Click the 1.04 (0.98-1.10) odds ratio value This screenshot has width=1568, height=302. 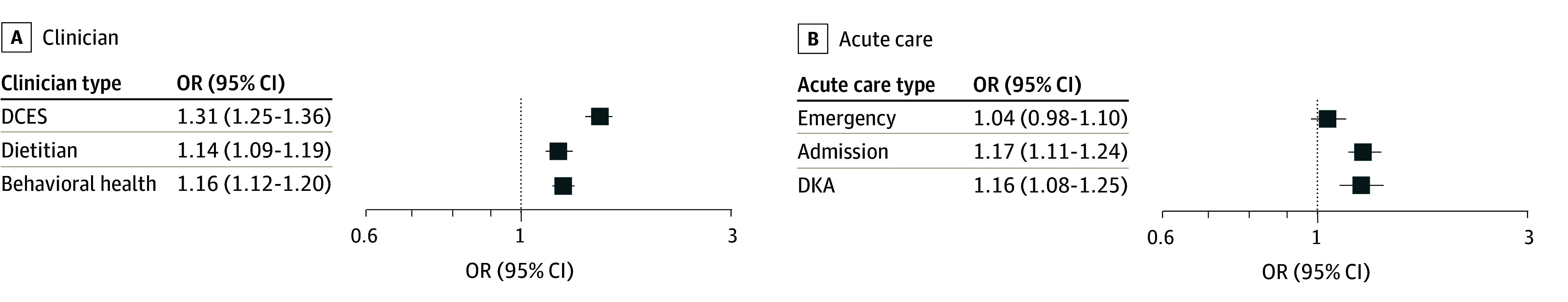[x=1051, y=118]
